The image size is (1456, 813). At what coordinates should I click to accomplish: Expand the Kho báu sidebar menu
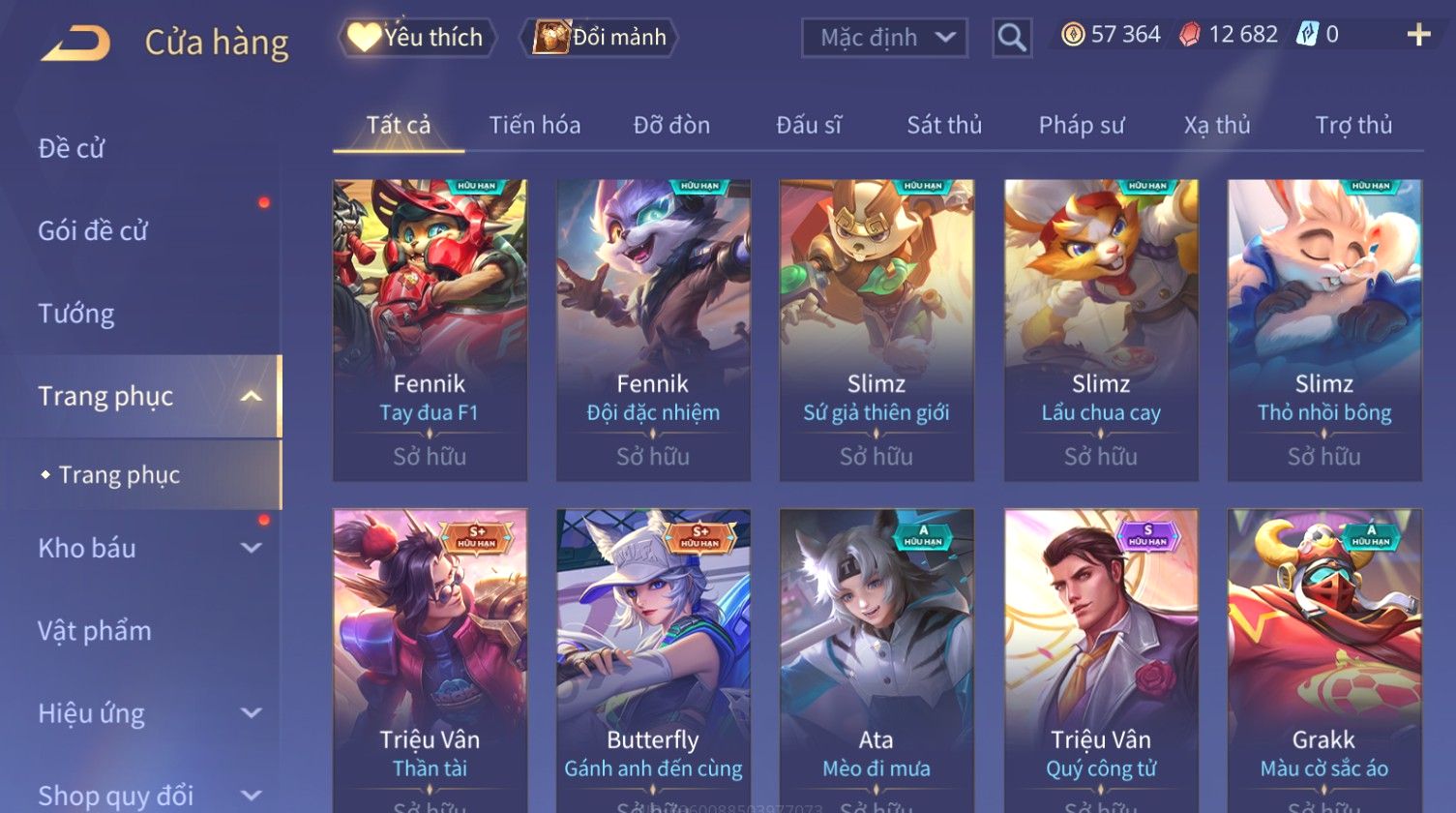tap(252, 548)
